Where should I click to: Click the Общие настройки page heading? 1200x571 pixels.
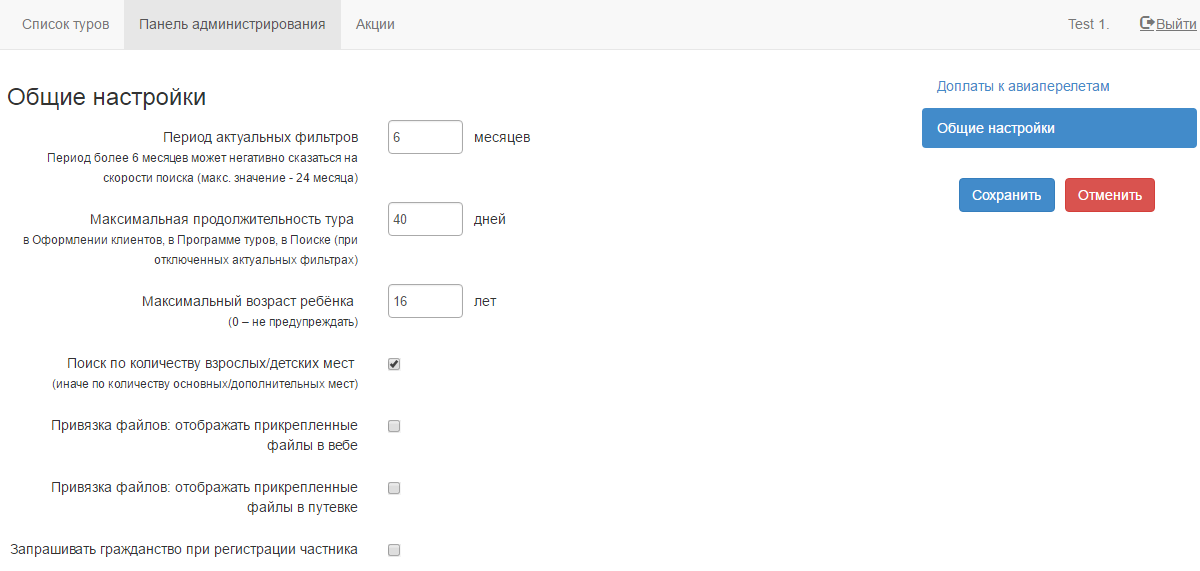tap(107, 97)
